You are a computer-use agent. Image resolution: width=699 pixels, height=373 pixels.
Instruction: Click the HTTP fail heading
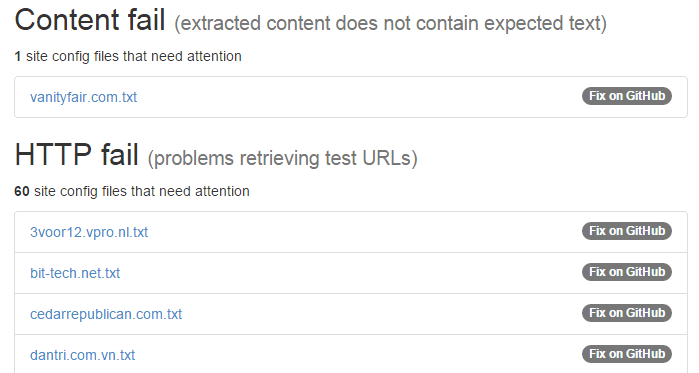pos(77,155)
